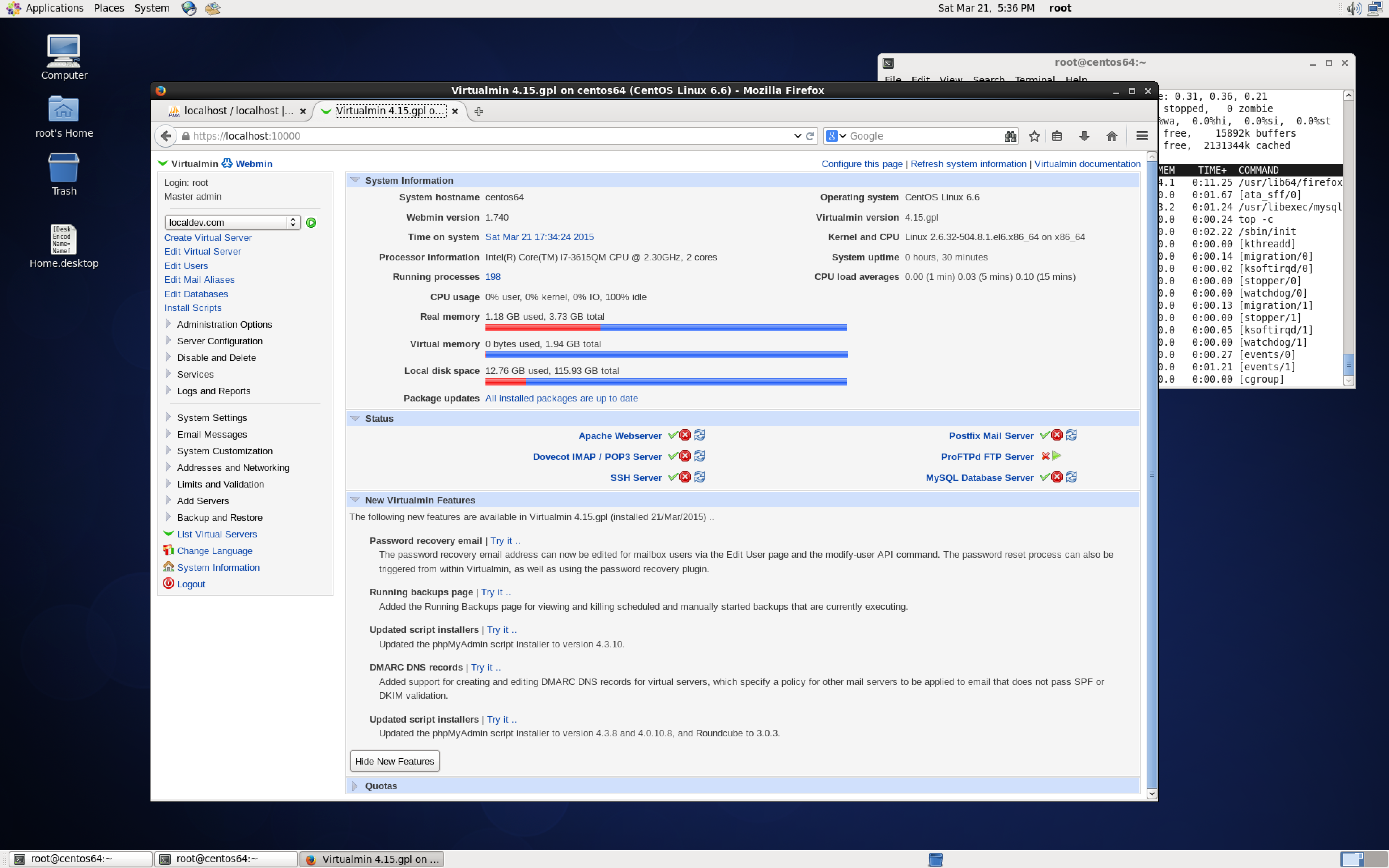The height and width of the screenshot is (868, 1389).
Task: Click the green go button beside localdev.com
Action: point(311,223)
